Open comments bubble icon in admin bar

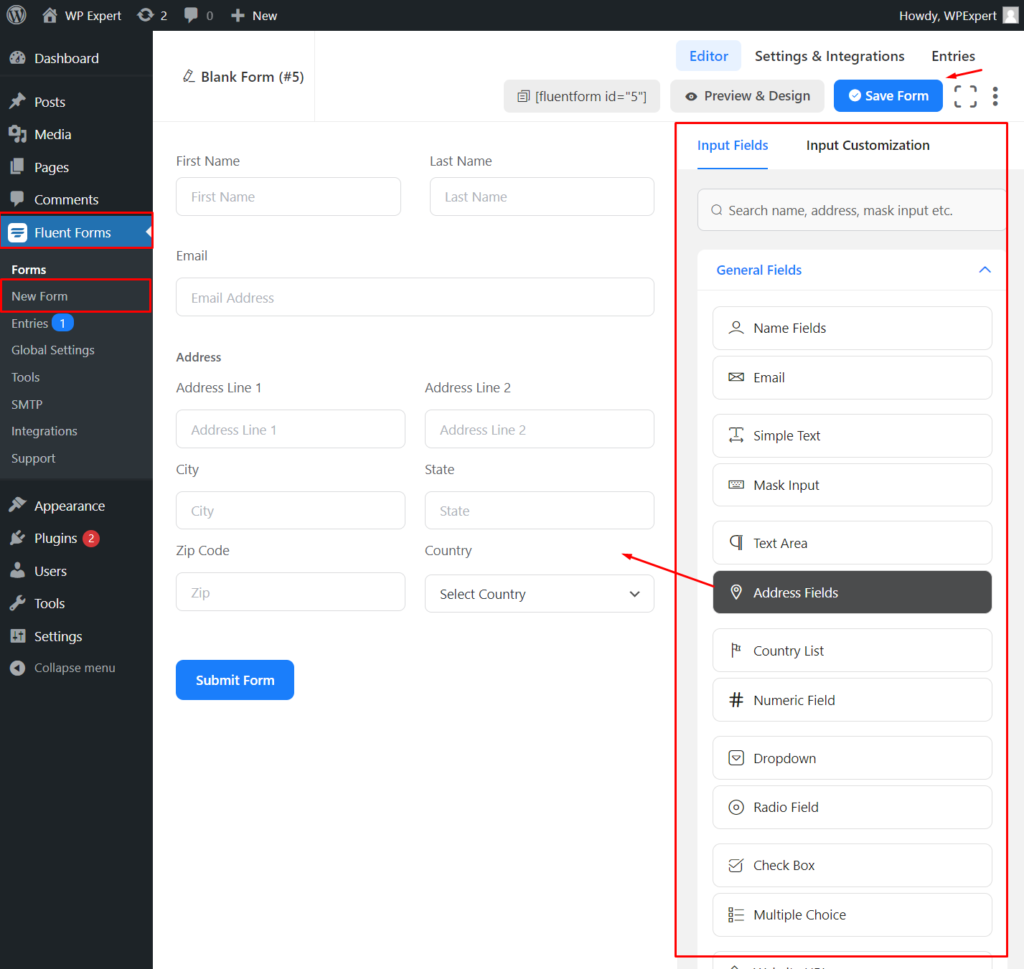coord(191,15)
